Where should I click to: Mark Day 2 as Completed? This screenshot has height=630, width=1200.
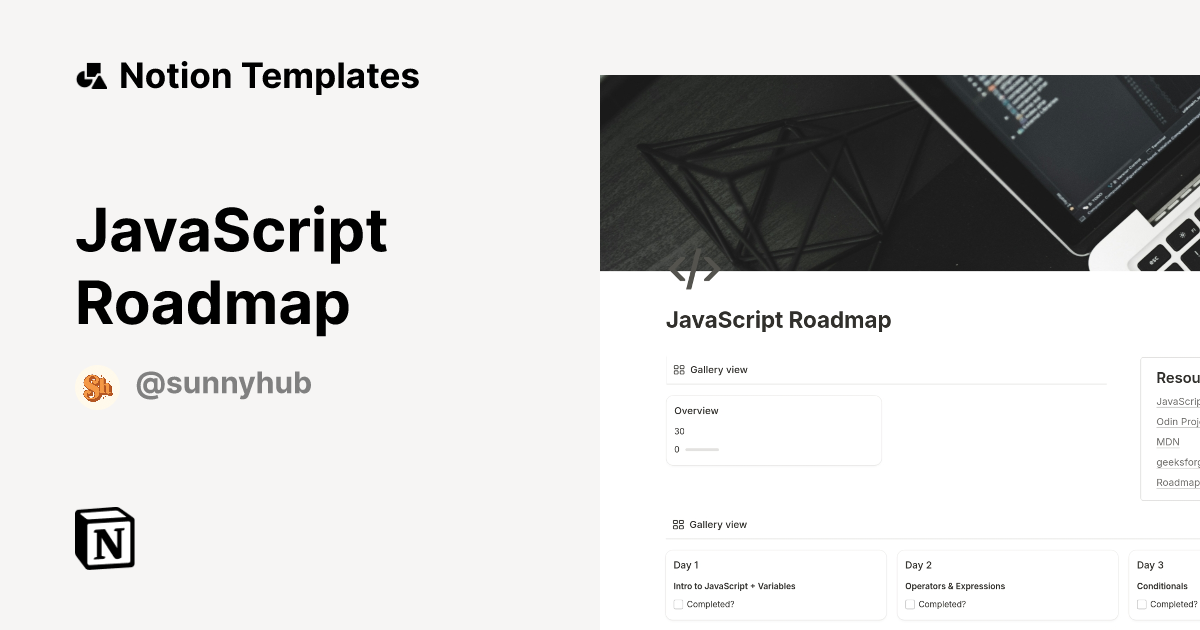[x=910, y=604]
